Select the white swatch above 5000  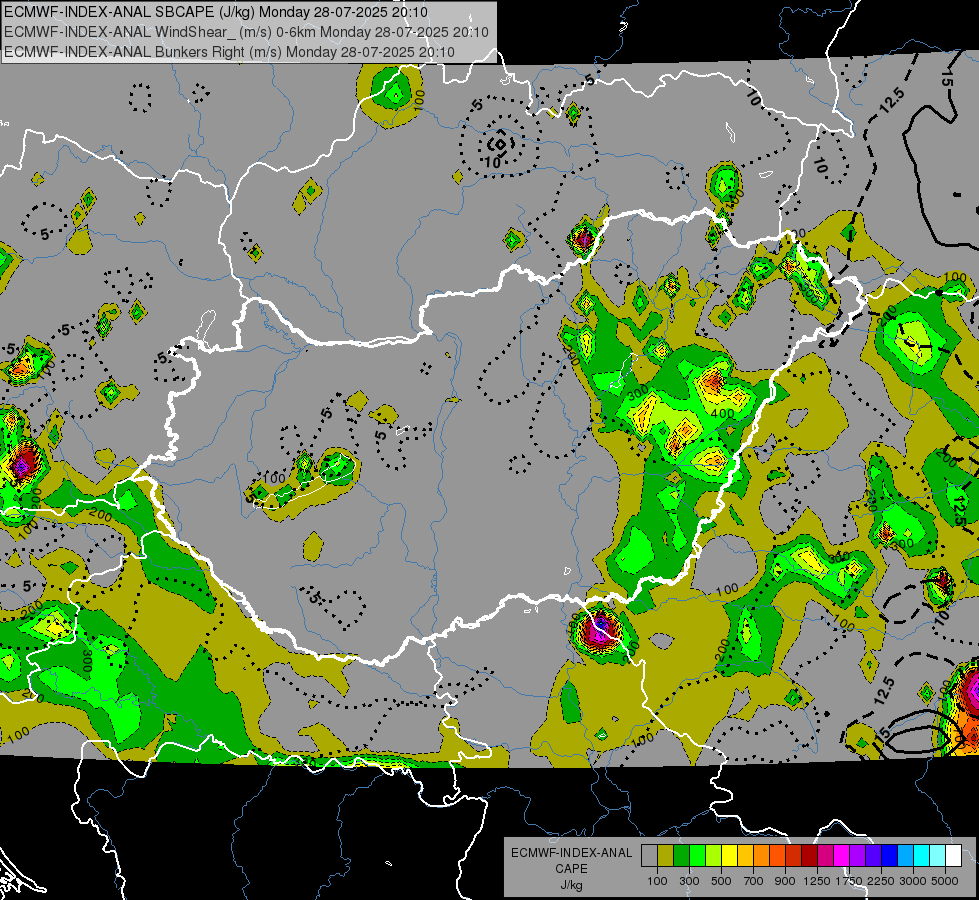(954, 856)
